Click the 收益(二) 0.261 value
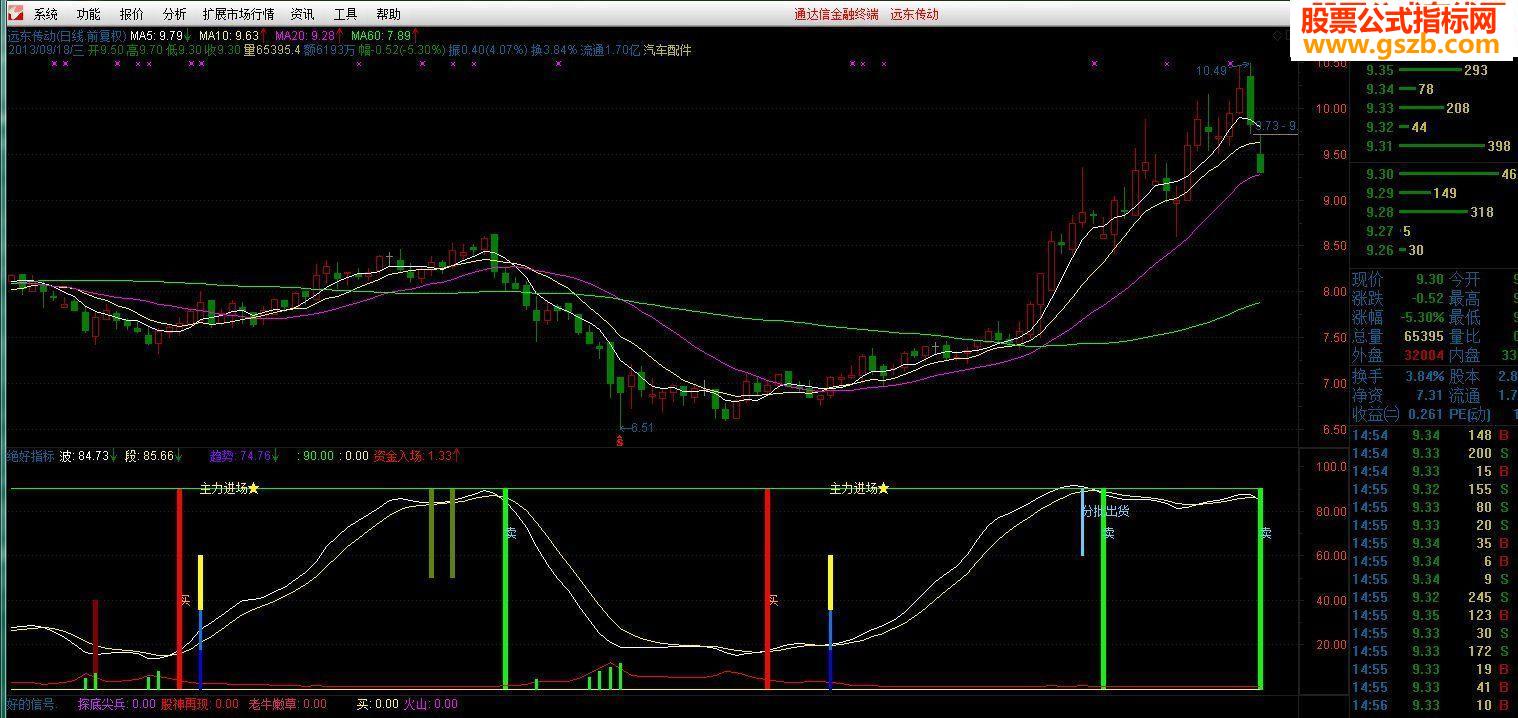 coord(1425,414)
